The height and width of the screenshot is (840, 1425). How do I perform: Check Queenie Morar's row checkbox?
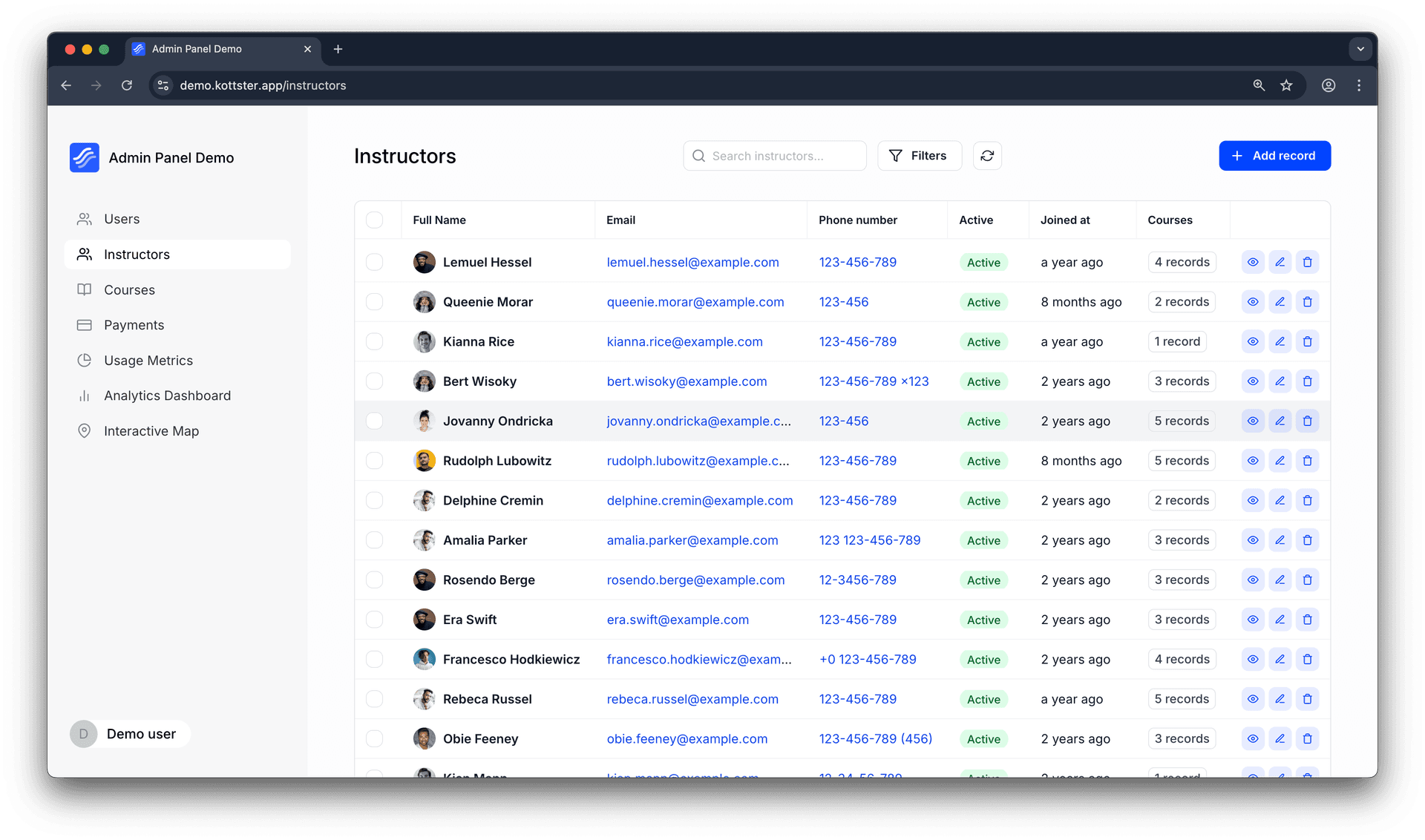coord(375,302)
